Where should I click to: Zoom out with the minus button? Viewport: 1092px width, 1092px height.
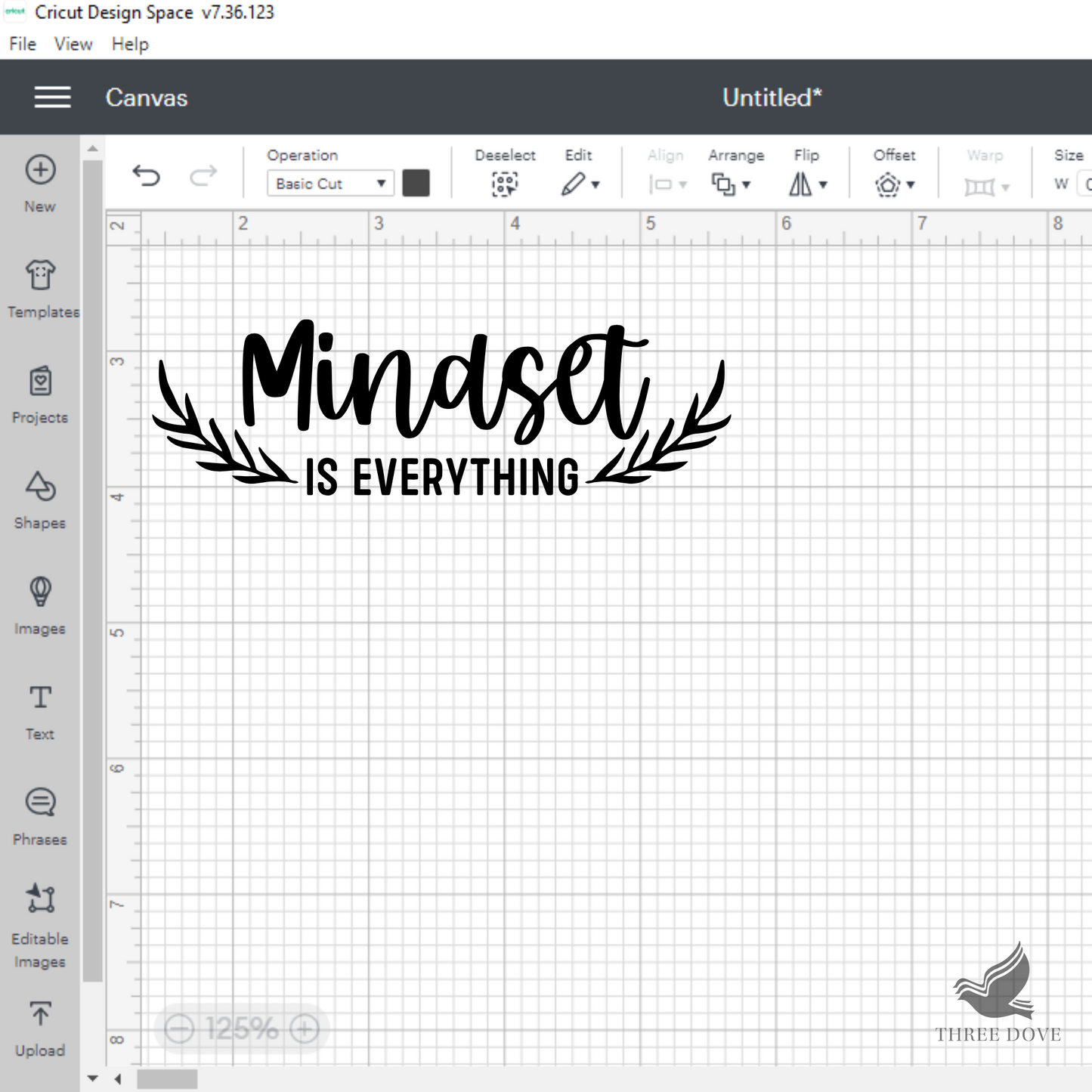[179, 1029]
